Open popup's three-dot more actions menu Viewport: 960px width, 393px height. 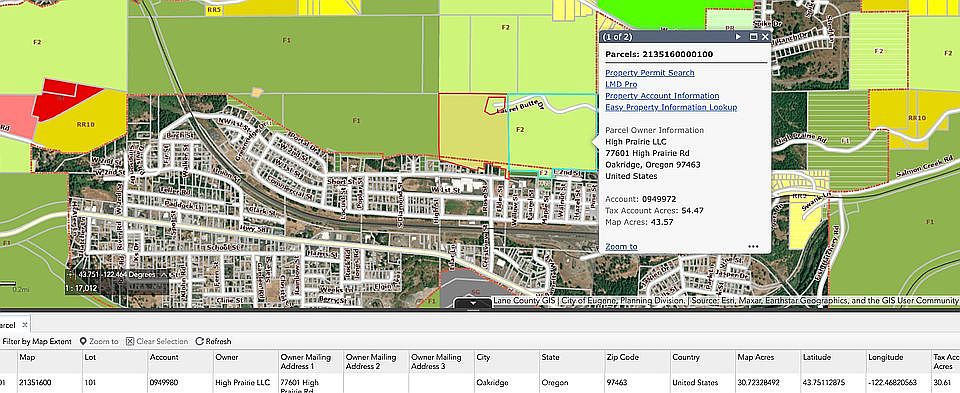(753, 247)
